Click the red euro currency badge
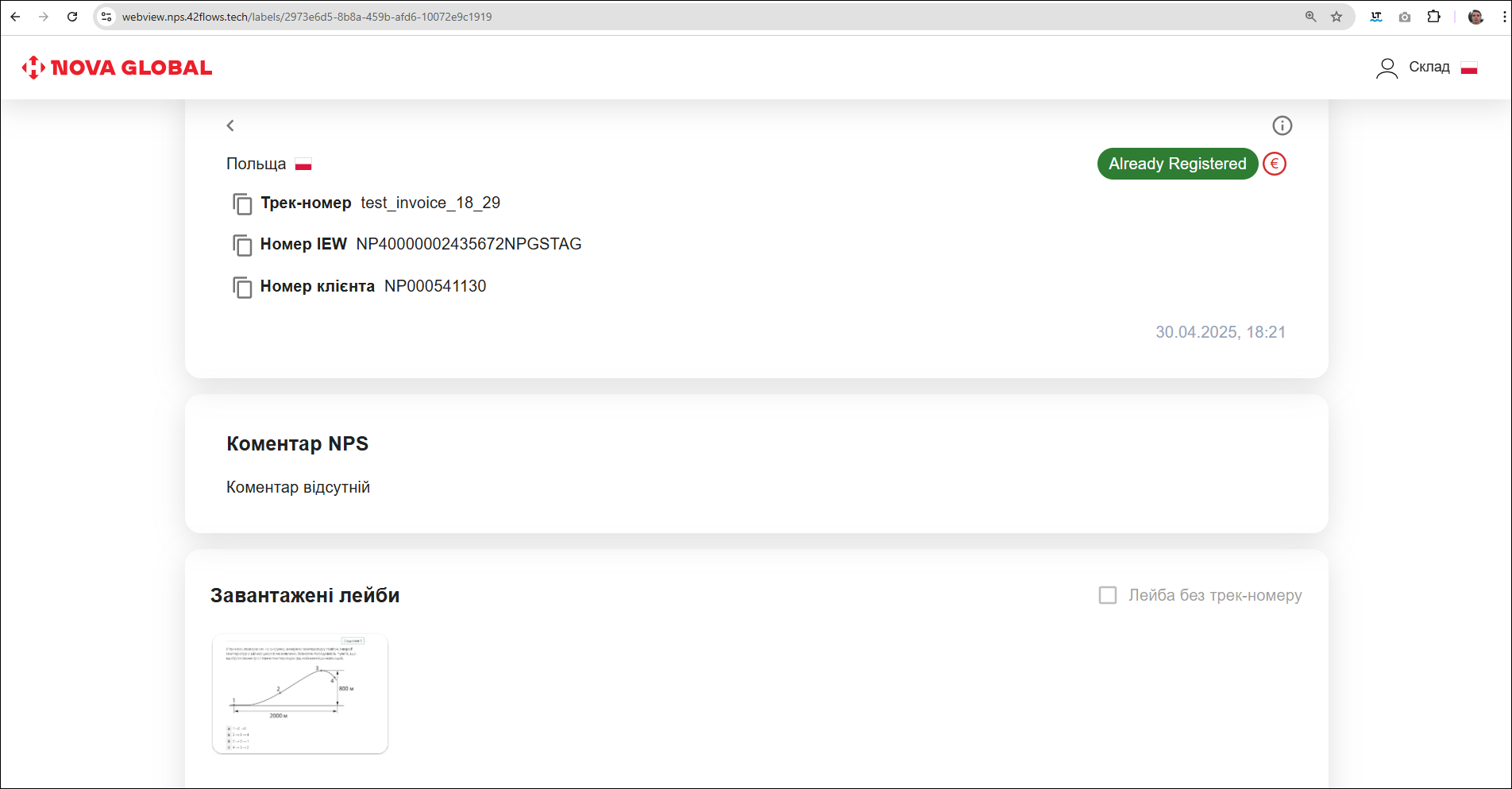The width and height of the screenshot is (1512, 789). click(x=1274, y=164)
